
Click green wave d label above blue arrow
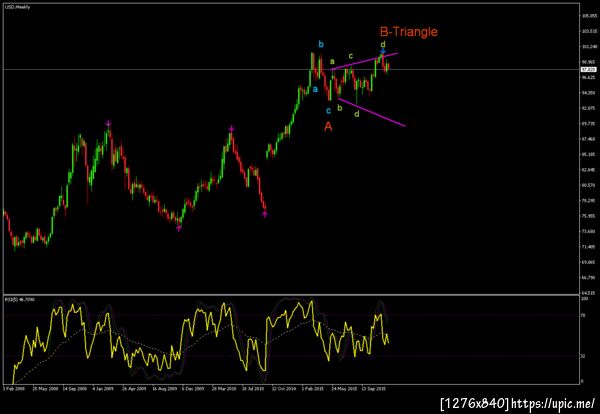coord(383,45)
